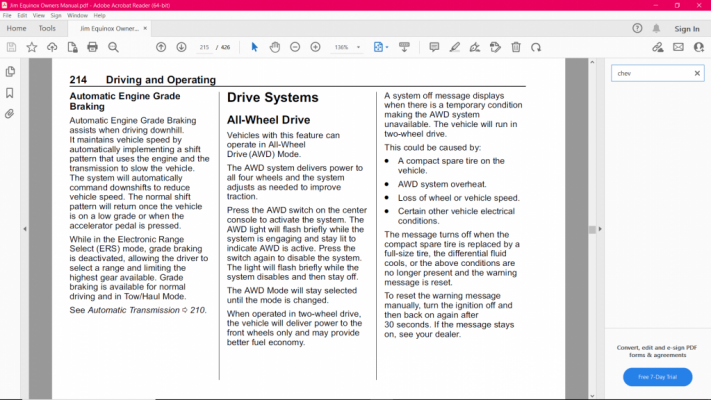
Task: Click the AWD system overheat bullet
Action: 442,184
